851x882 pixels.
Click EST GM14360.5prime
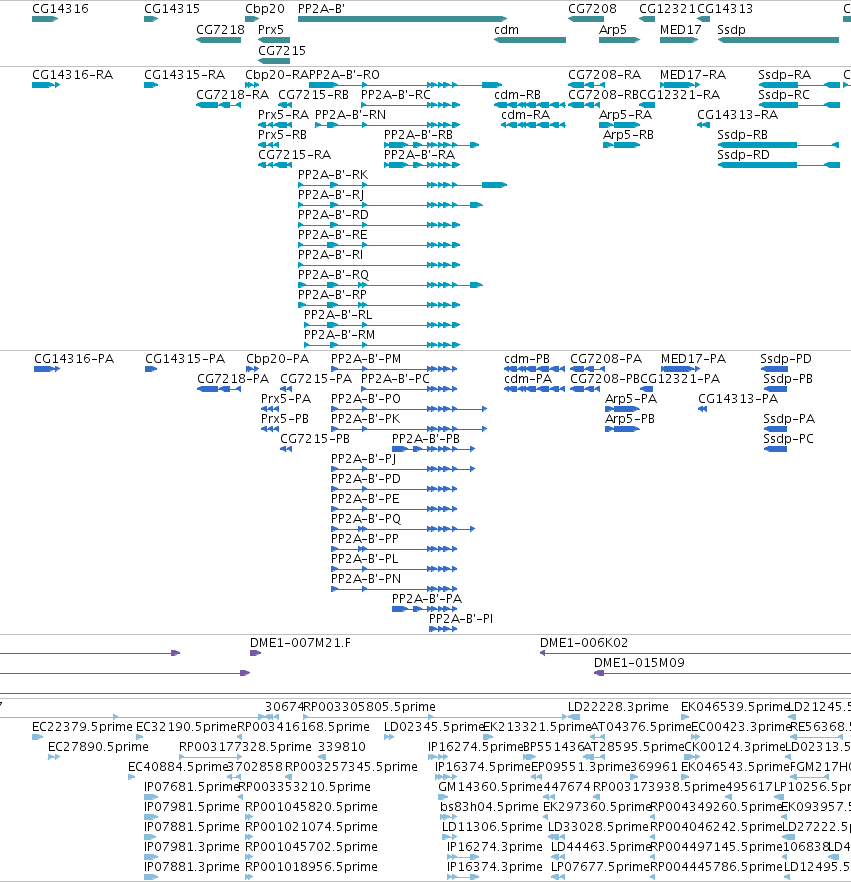click(x=488, y=787)
